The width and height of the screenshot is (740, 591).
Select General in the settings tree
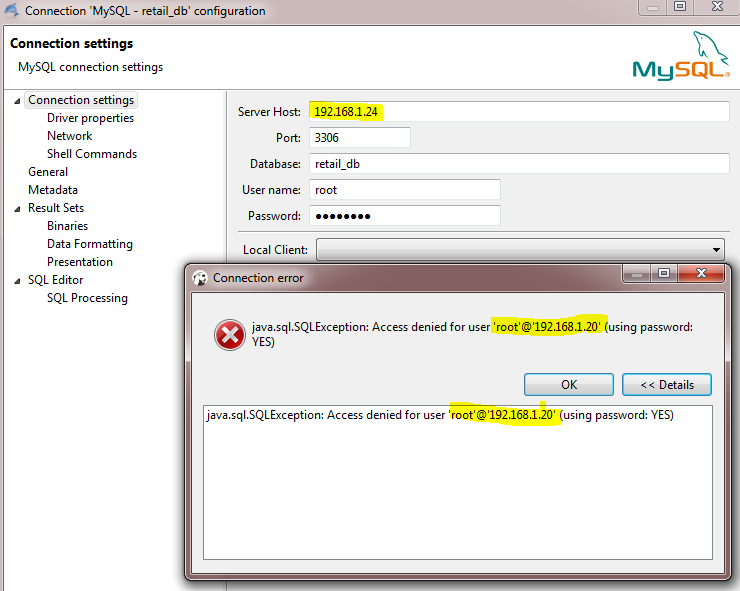click(48, 172)
